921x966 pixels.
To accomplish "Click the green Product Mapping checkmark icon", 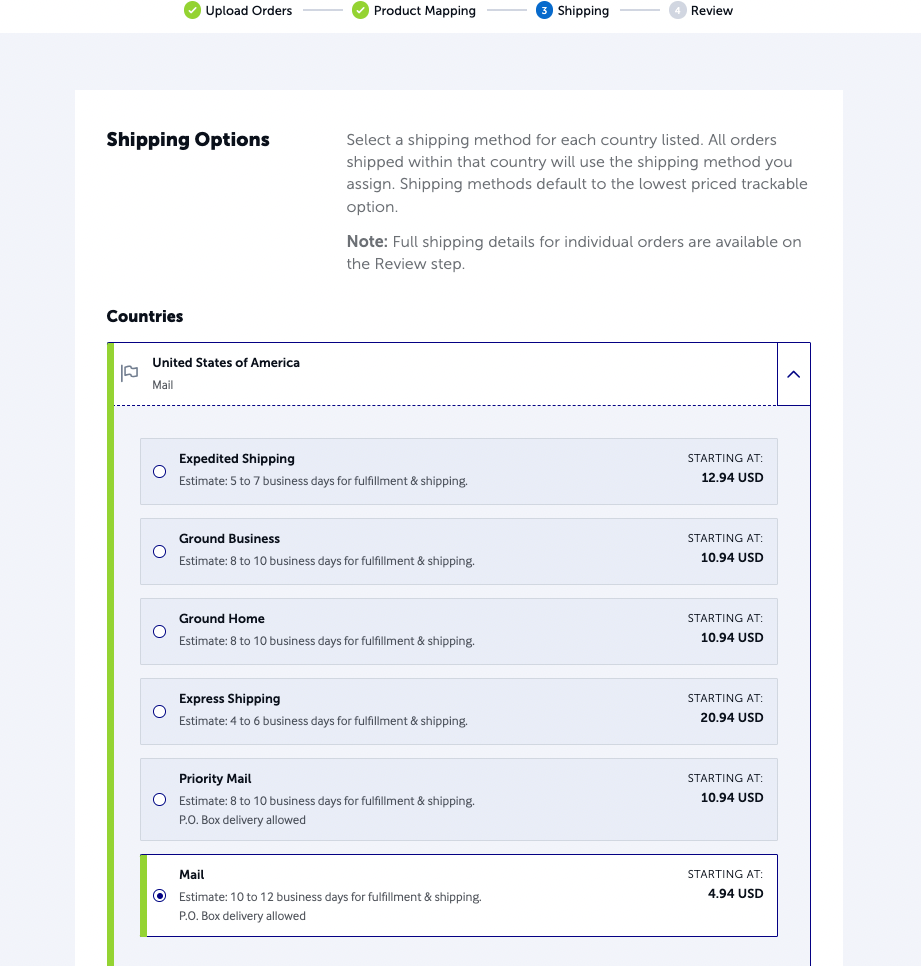I will click(x=359, y=10).
